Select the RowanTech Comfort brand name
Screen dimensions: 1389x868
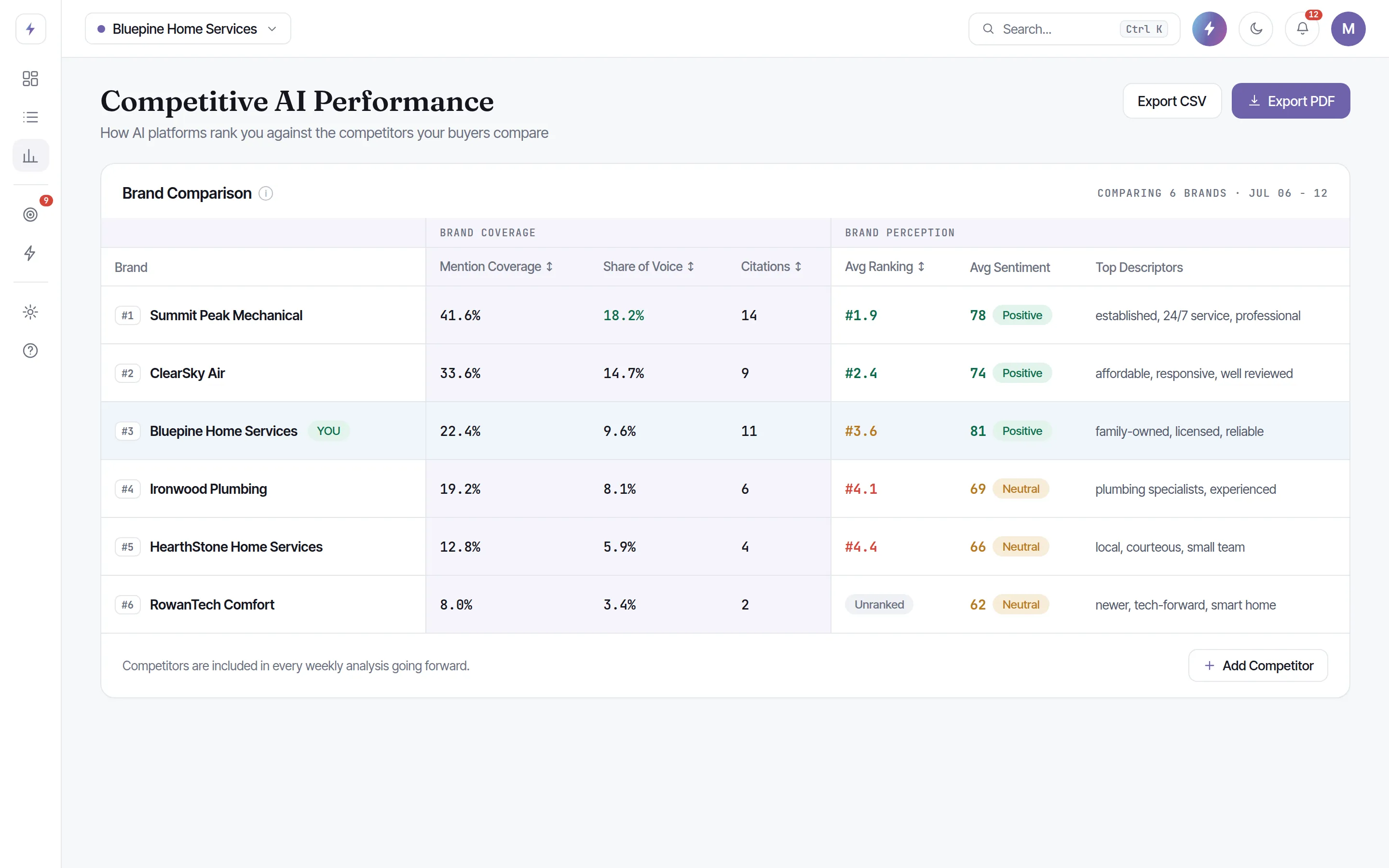click(x=212, y=605)
